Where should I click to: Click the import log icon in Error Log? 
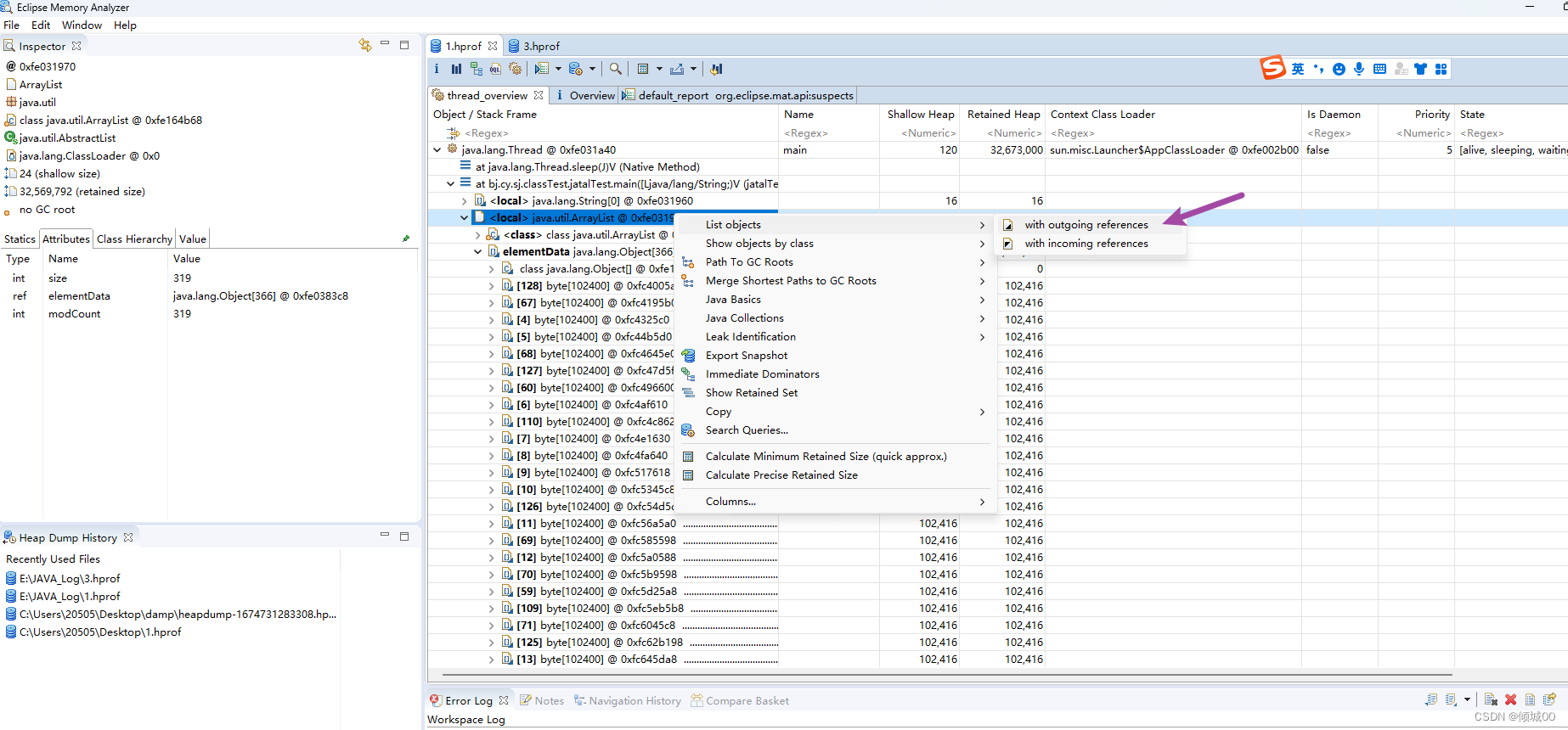[1451, 699]
